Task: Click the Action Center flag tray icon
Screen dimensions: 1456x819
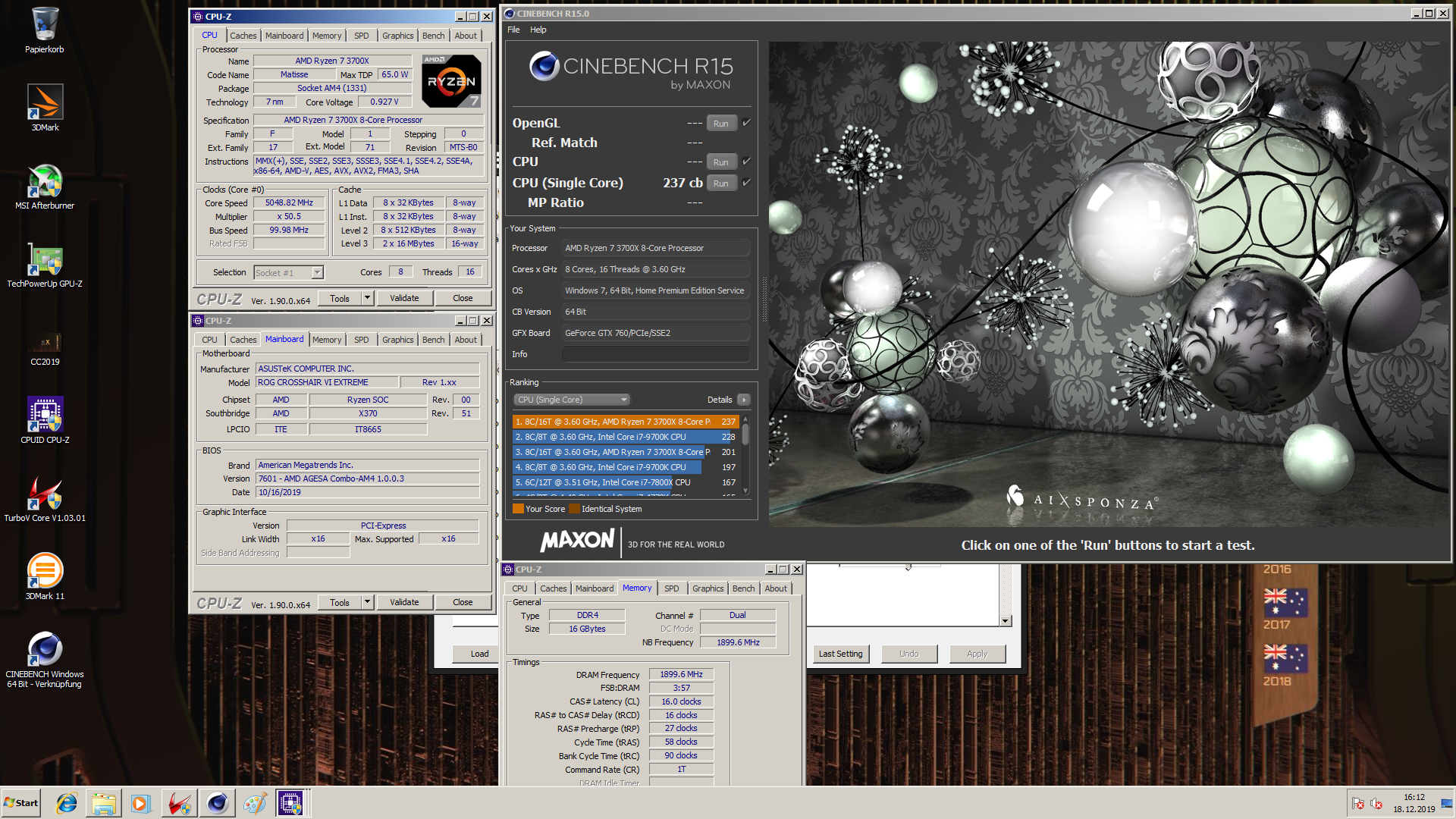Action: (x=1358, y=804)
